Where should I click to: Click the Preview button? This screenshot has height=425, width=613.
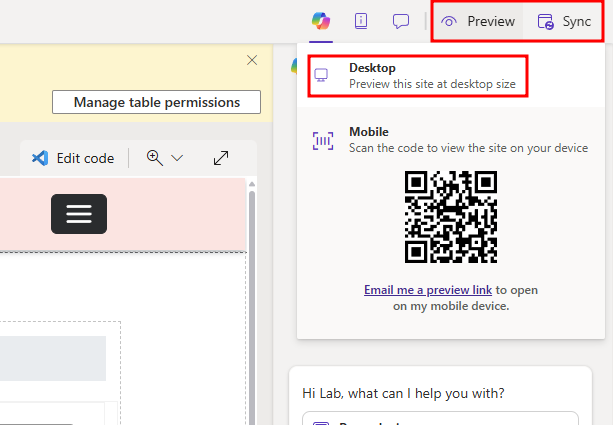[478, 21]
